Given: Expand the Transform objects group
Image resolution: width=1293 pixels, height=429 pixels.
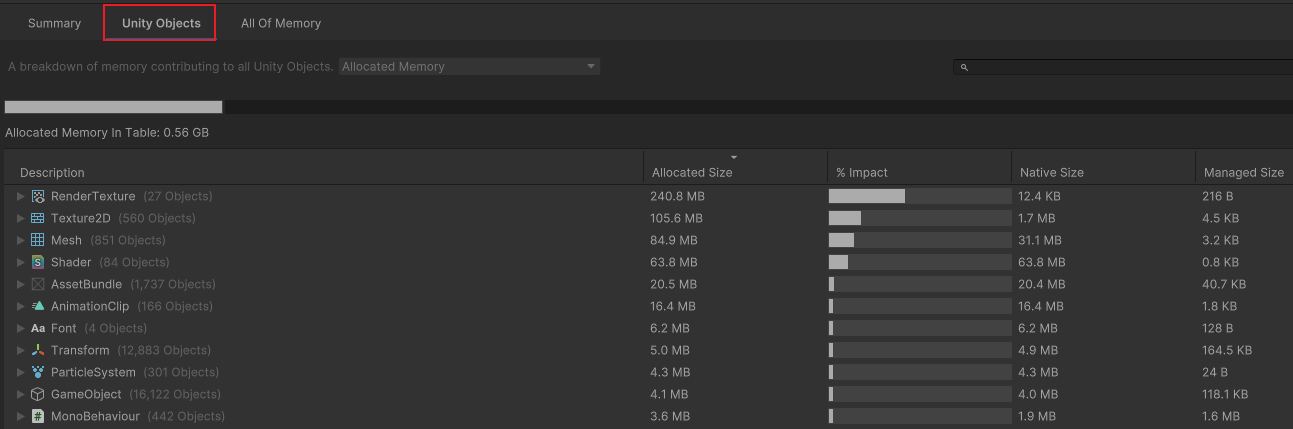Looking at the screenshot, I should (x=20, y=350).
